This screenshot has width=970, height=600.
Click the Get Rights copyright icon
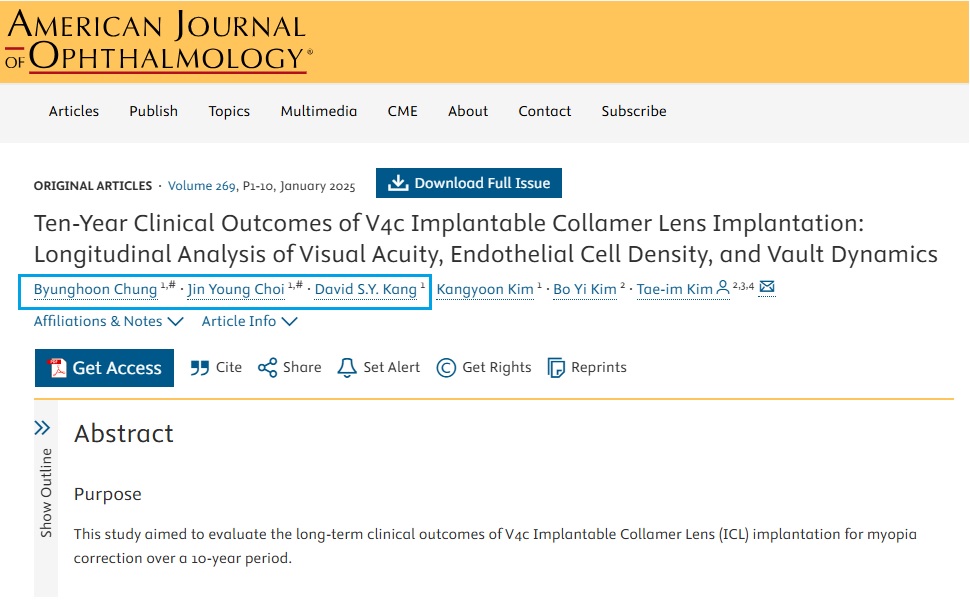(446, 368)
